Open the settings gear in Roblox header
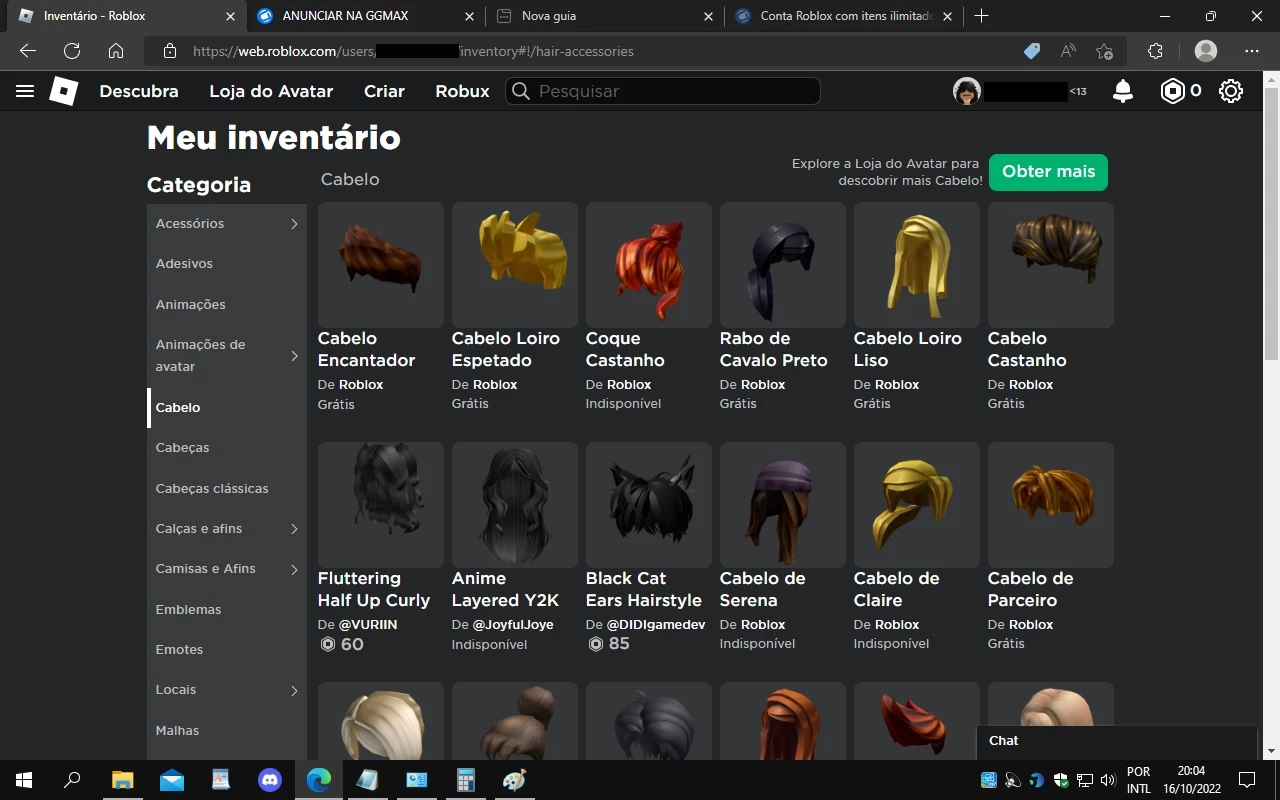This screenshot has height=800, width=1280. 1231,91
